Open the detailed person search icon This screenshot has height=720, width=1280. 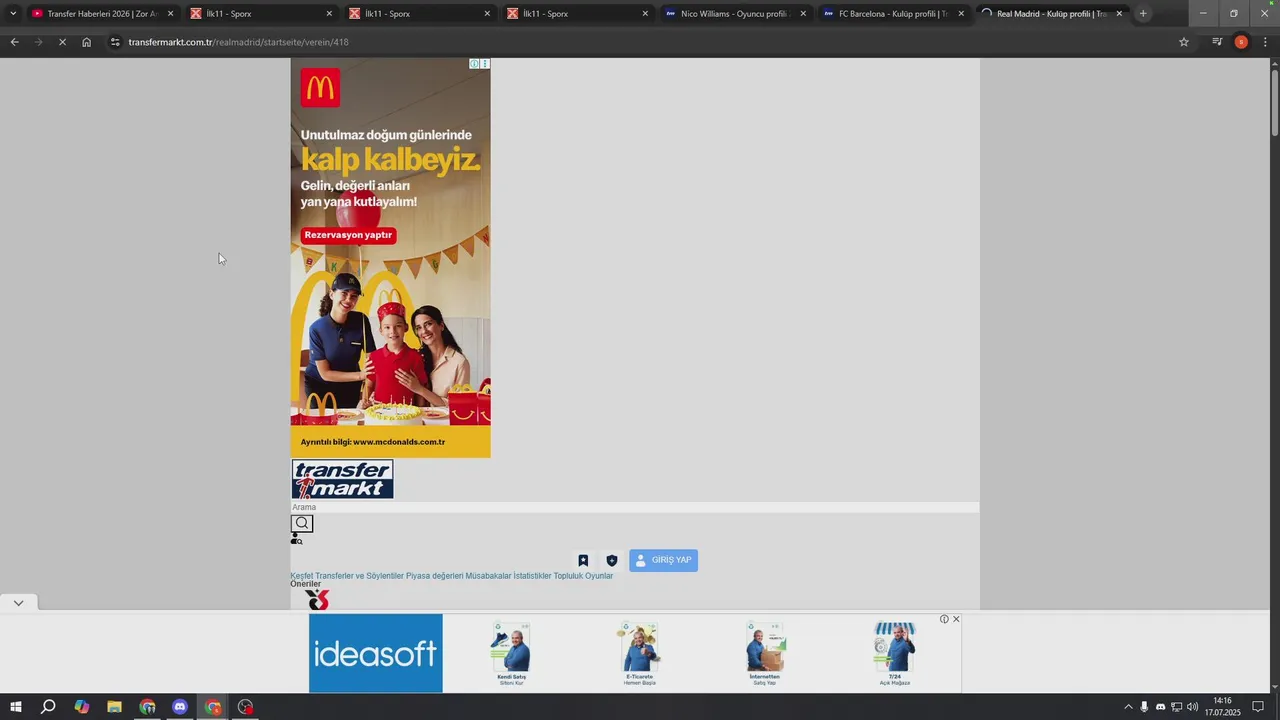296,539
